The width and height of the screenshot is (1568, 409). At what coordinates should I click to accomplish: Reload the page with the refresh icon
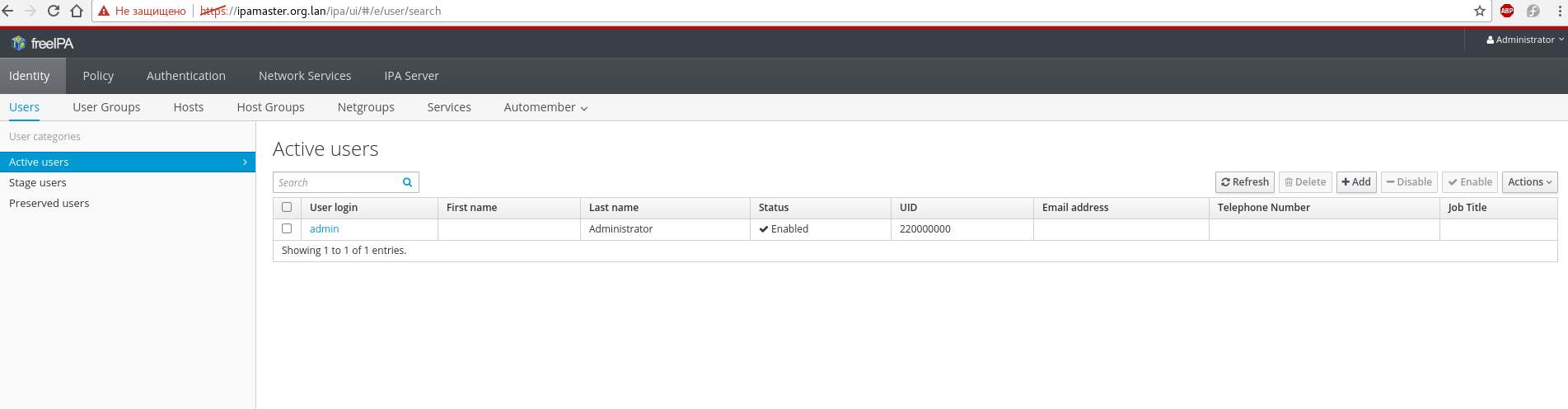point(54,11)
